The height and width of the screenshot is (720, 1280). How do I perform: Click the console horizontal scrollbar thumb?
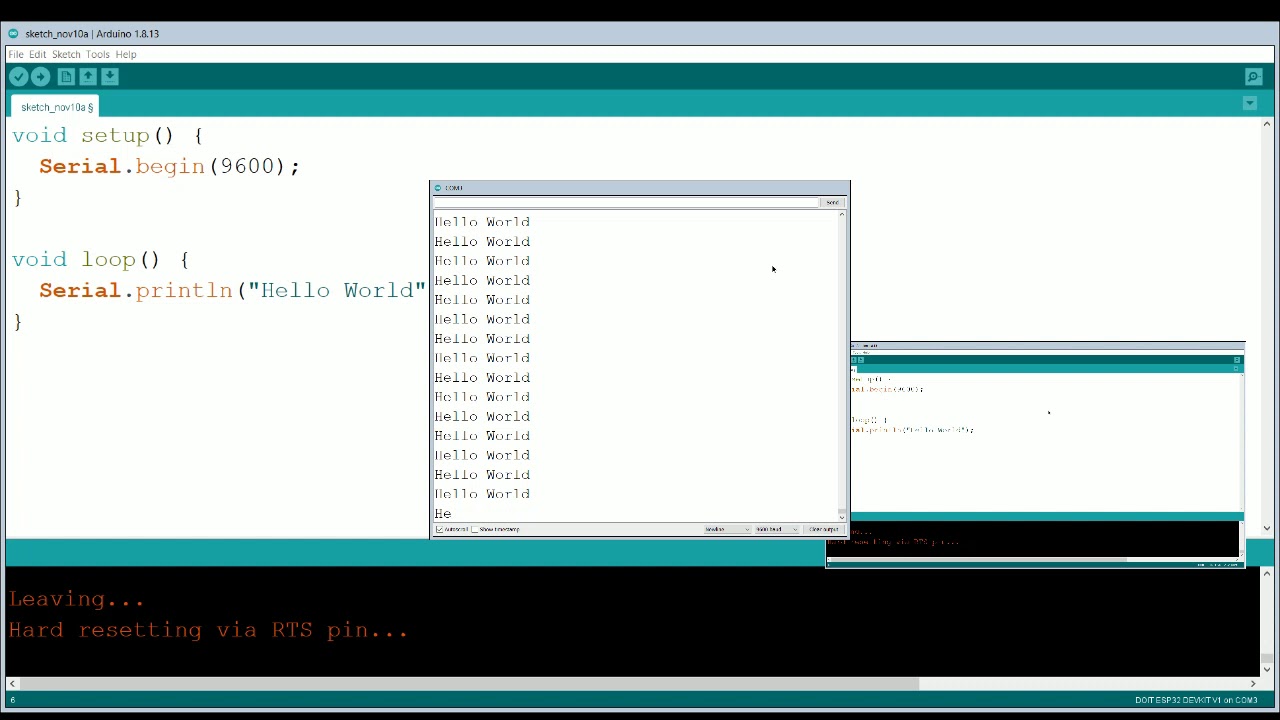point(468,684)
